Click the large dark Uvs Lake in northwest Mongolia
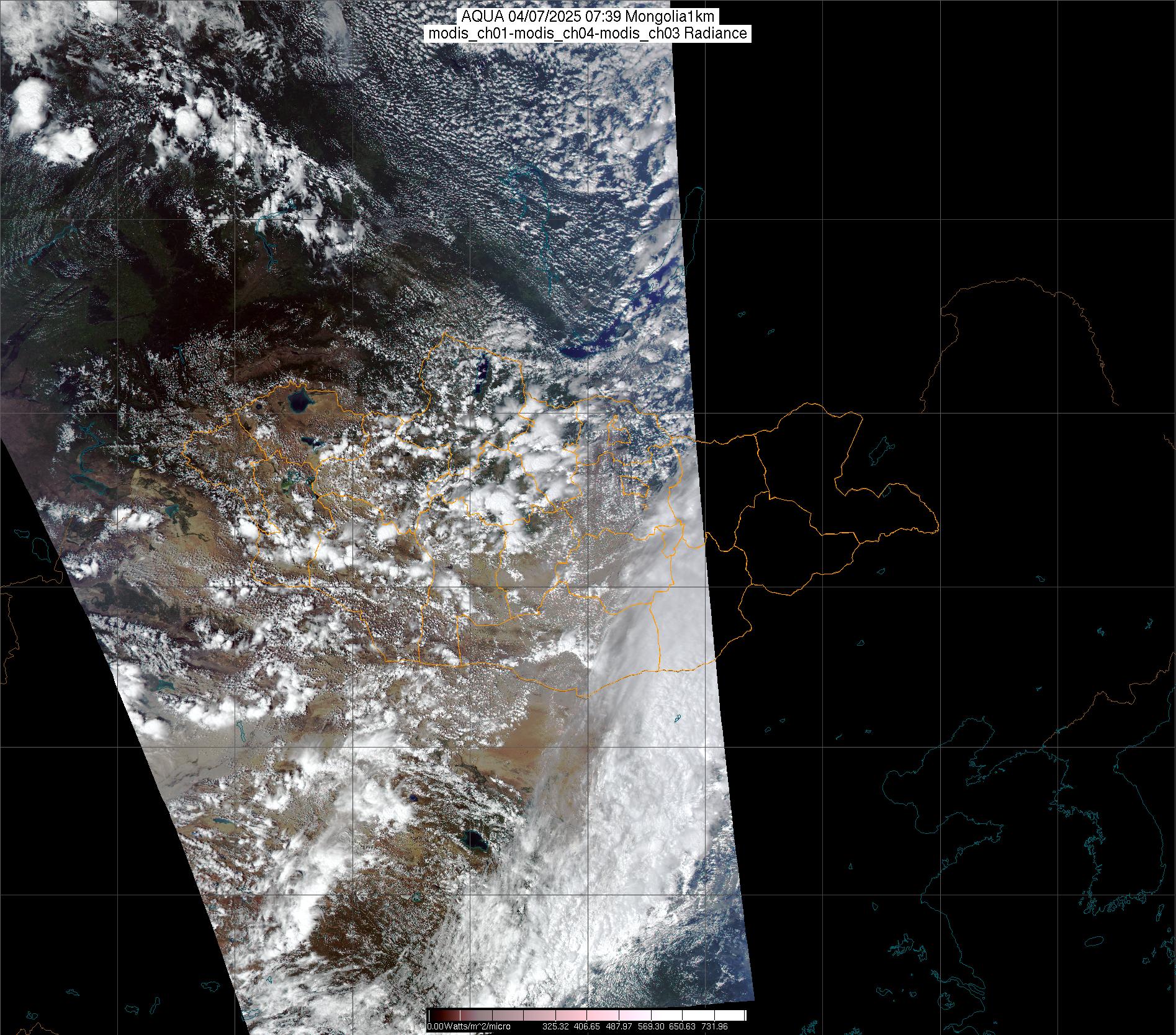 click(x=301, y=402)
